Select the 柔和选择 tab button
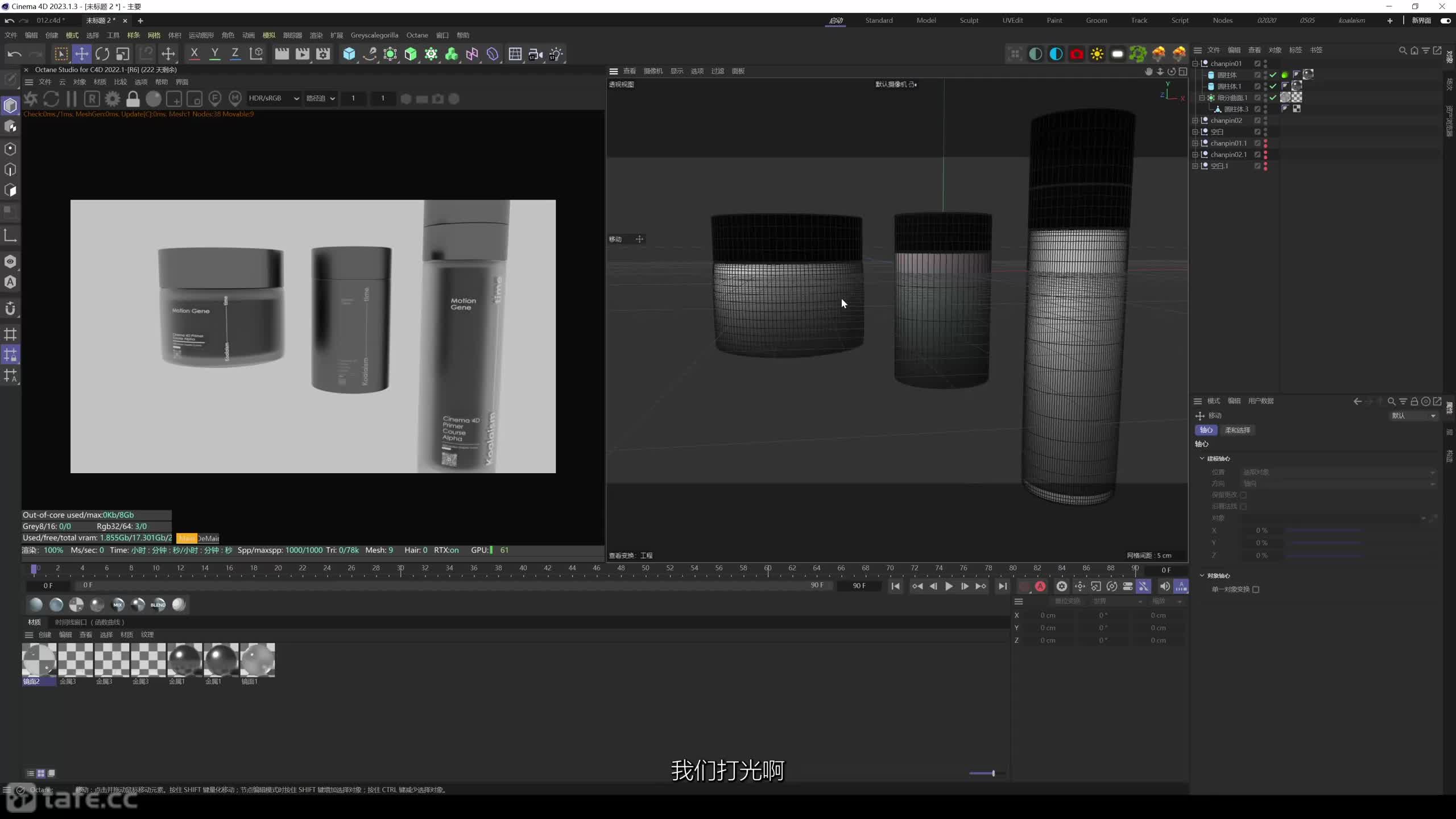The height and width of the screenshot is (819, 1456). [1238, 430]
